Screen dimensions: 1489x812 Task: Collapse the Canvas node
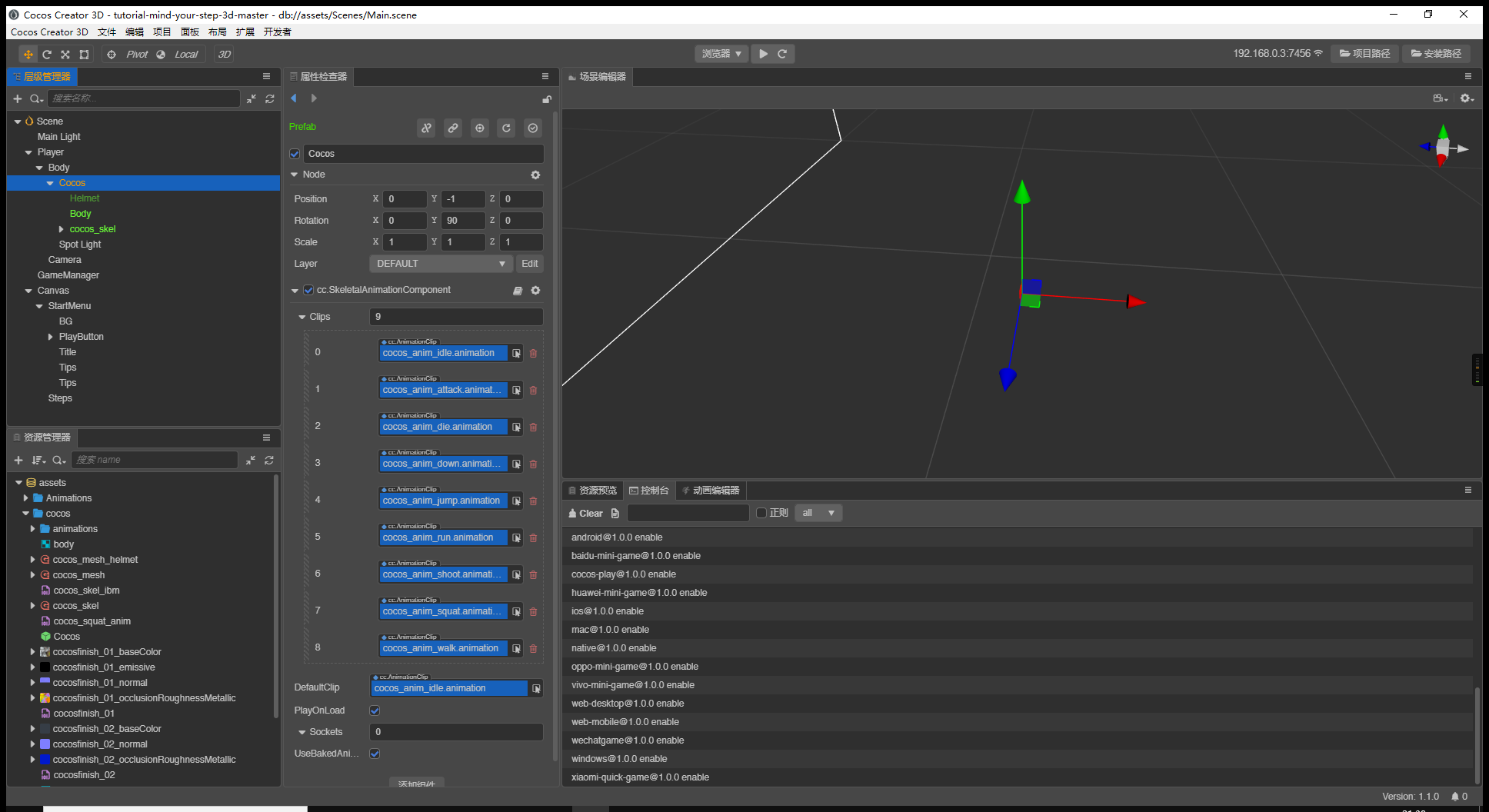28,291
